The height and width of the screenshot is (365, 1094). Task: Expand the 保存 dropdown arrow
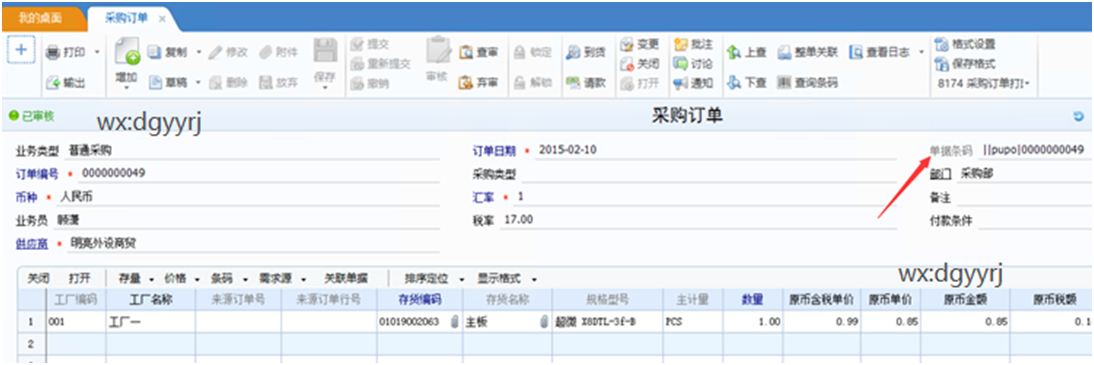[325, 88]
